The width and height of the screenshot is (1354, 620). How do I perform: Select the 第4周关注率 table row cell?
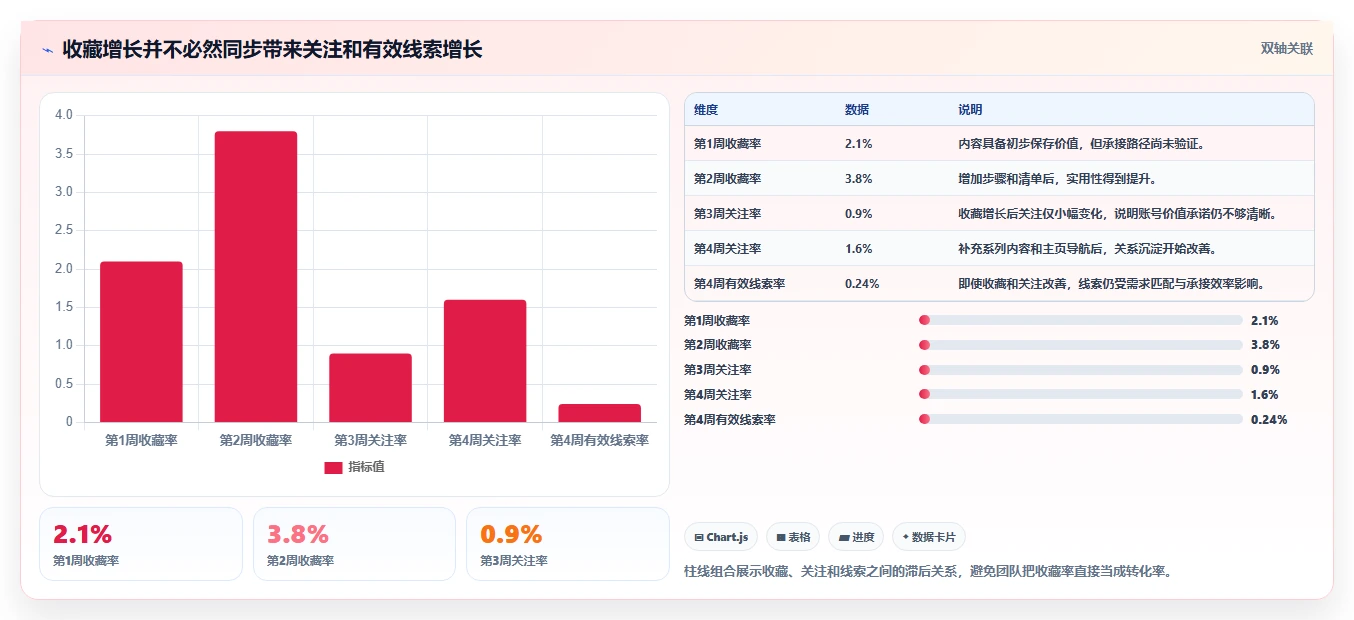[x=727, y=249]
